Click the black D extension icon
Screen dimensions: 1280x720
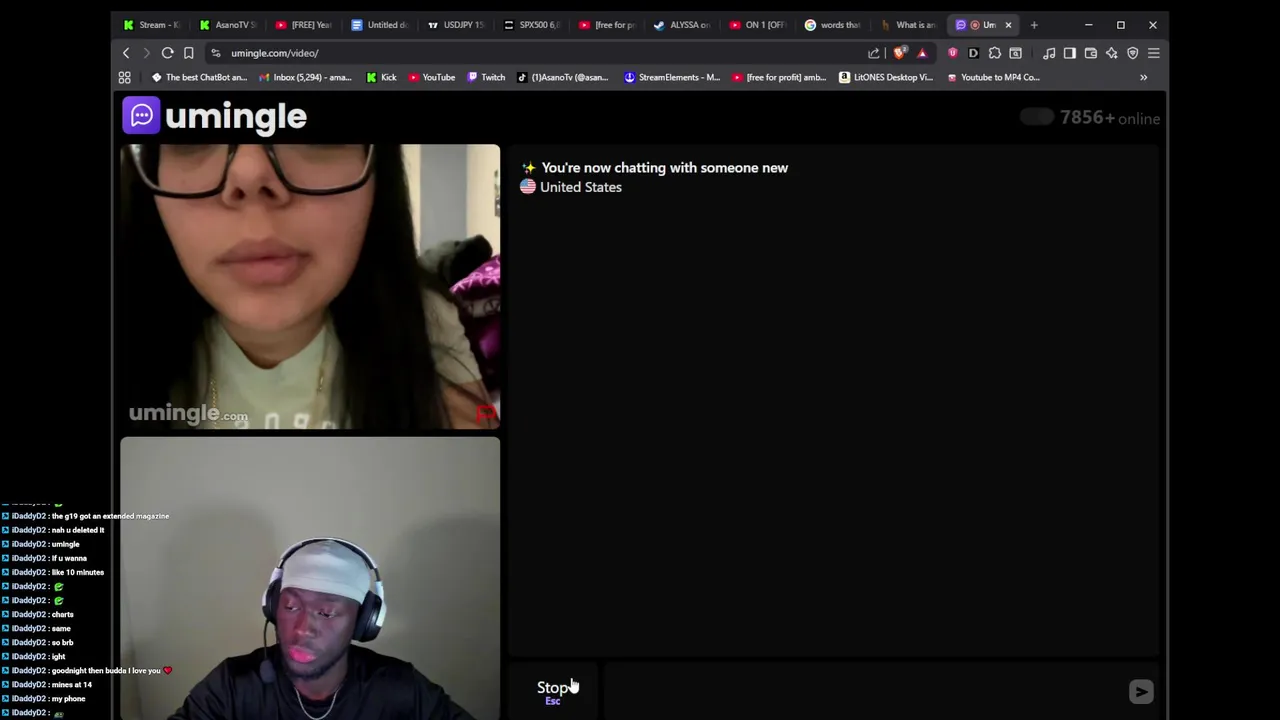[973, 53]
